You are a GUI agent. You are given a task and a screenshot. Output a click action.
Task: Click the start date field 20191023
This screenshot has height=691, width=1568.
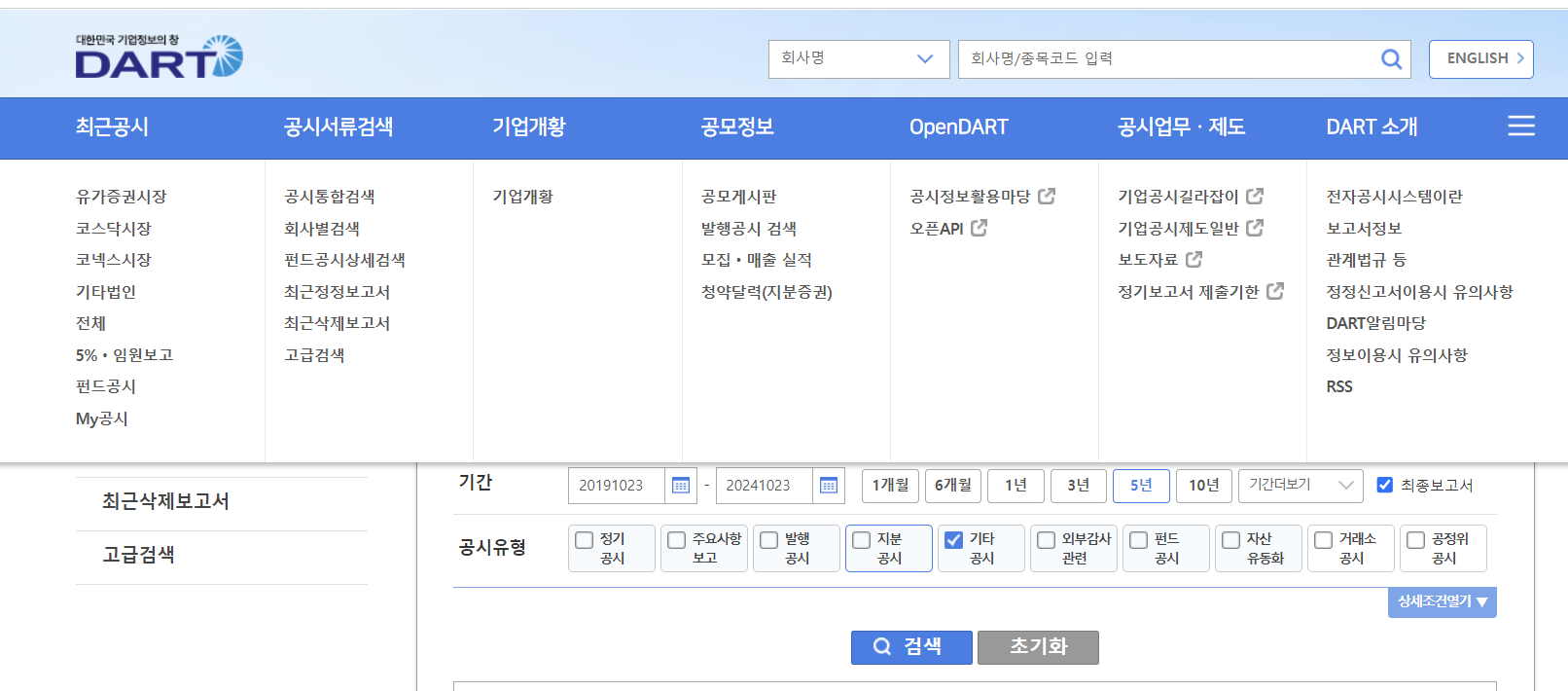[x=617, y=486]
